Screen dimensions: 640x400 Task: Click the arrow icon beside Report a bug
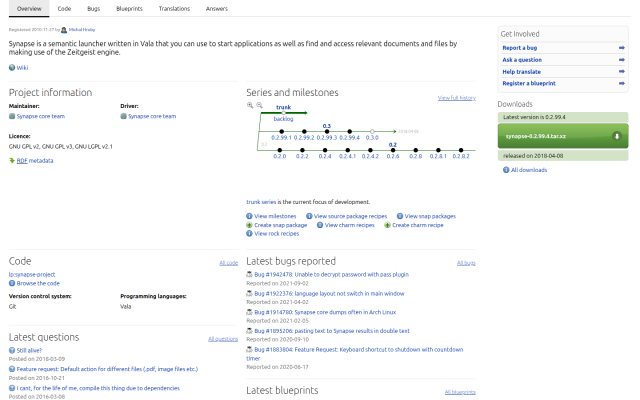click(621, 48)
